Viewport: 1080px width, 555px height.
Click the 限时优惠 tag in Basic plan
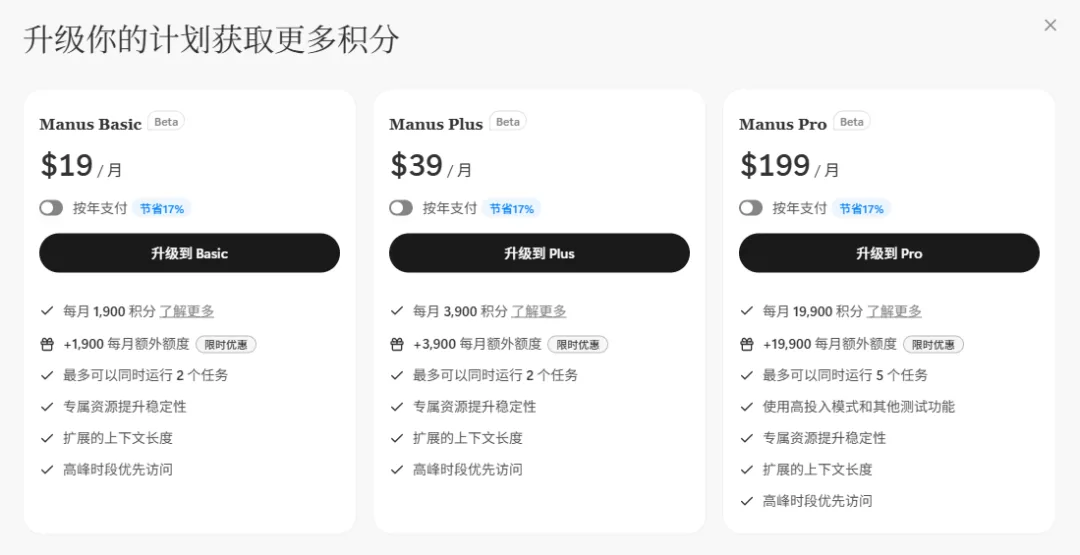pyautogui.click(x=226, y=344)
